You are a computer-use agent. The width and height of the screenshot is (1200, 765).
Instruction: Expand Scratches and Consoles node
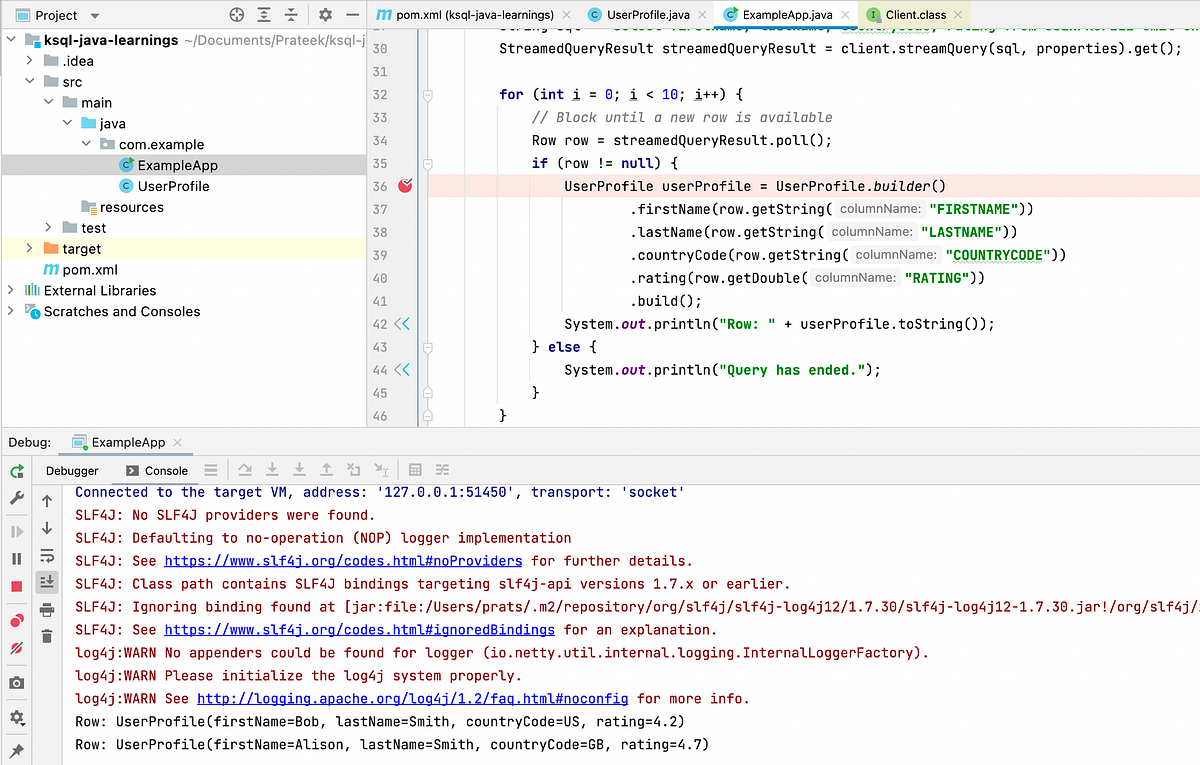click(12, 311)
